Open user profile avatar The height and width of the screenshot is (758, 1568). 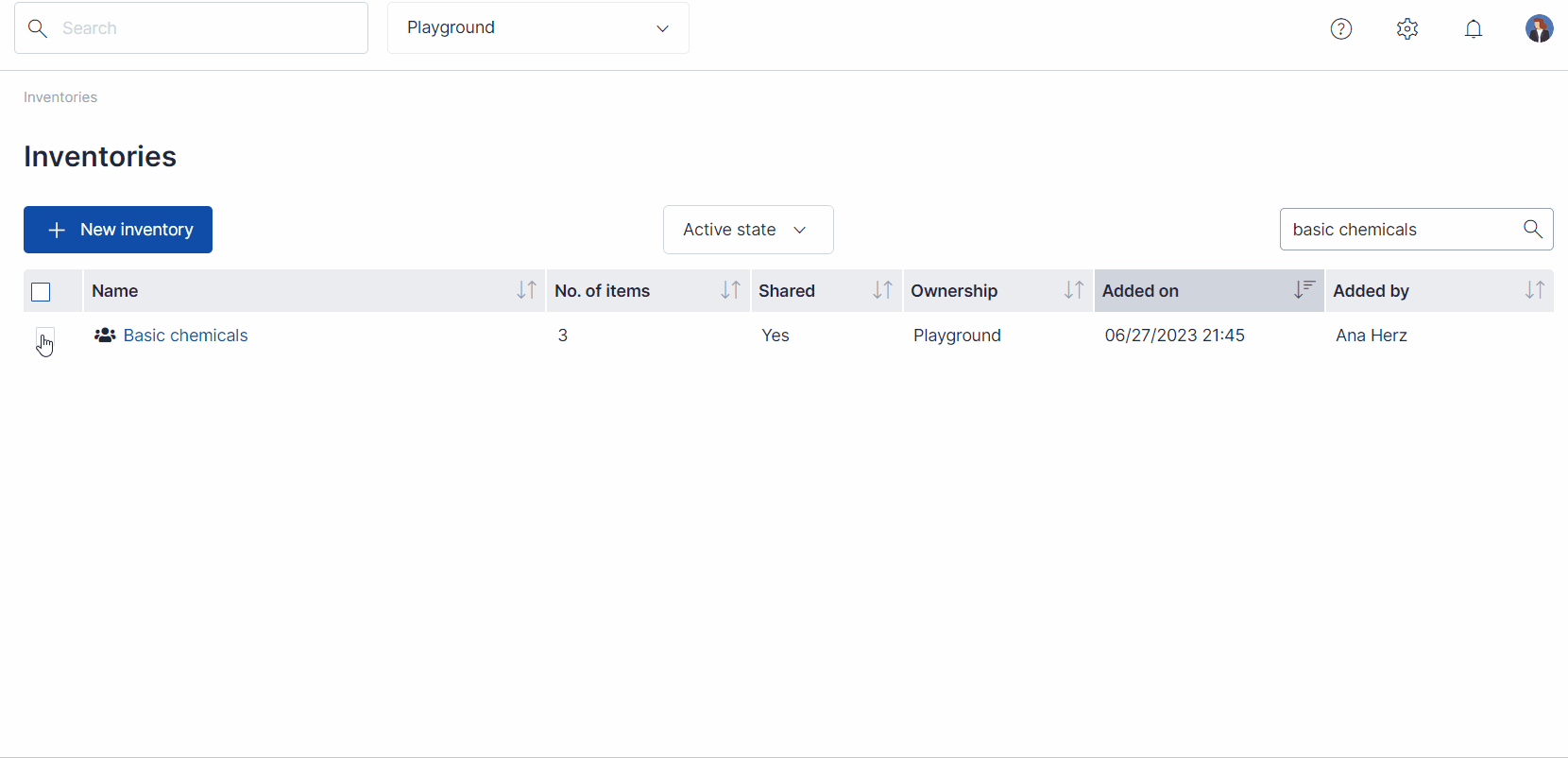[x=1539, y=28]
